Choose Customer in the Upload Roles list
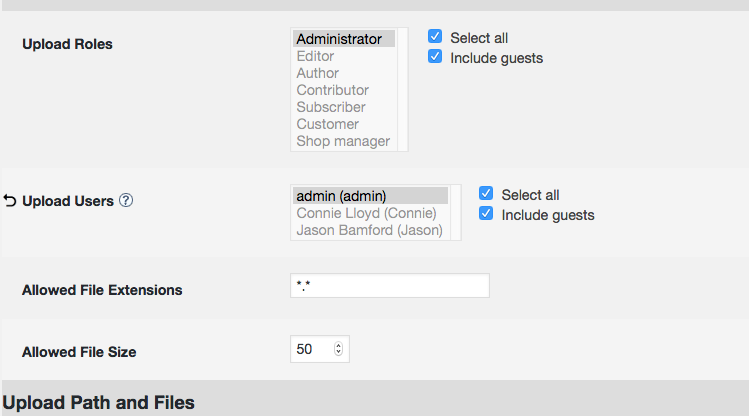The width and height of the screenshot is (749, 416). tap(344, 124)
